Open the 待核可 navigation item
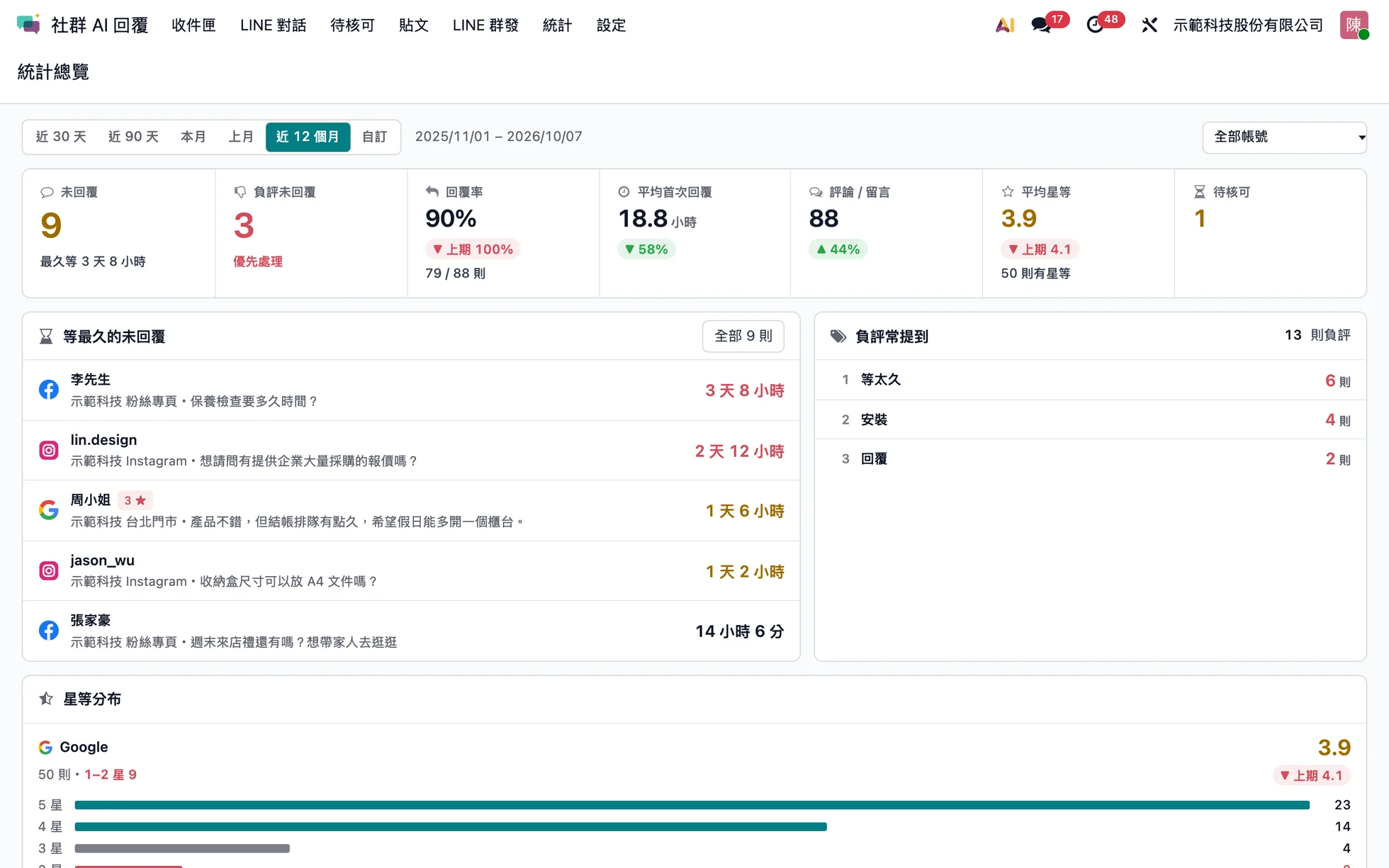Viewport: 1389px width, 868px height. click(352, 26)
